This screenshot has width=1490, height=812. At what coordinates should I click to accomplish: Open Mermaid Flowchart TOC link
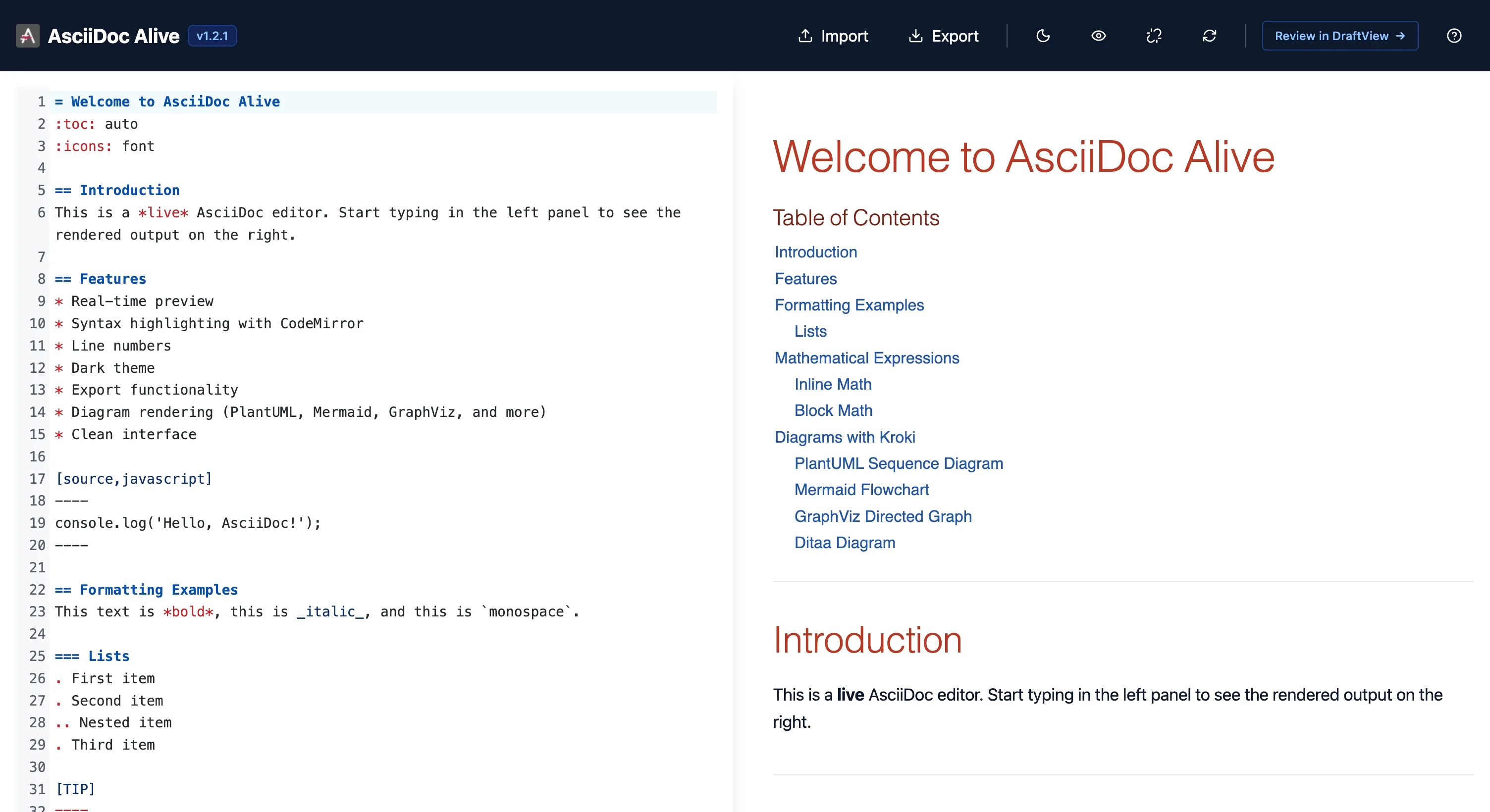(862, 490)
